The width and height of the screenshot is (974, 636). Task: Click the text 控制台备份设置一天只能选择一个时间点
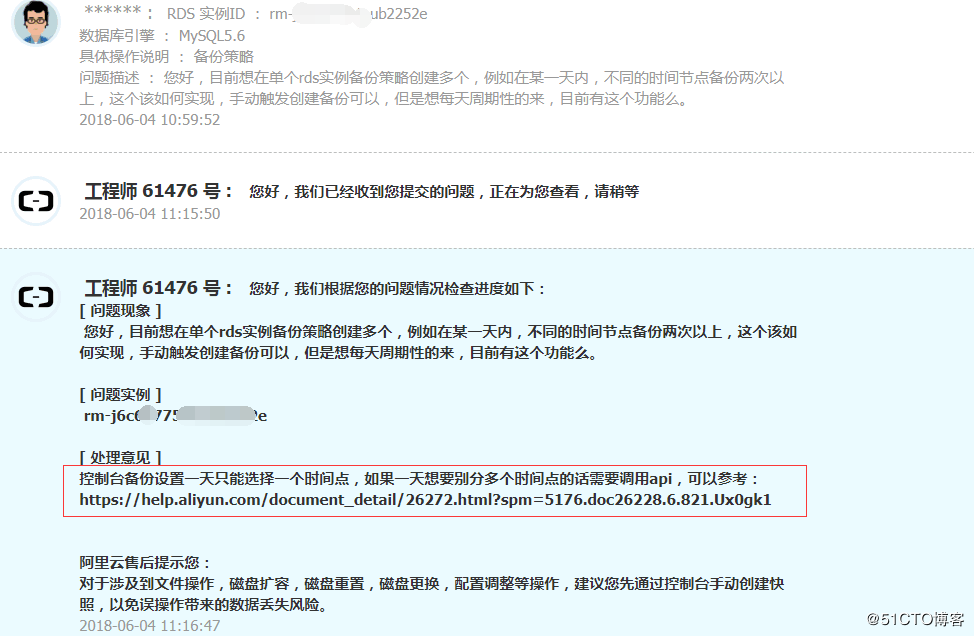tap(214, 479)
